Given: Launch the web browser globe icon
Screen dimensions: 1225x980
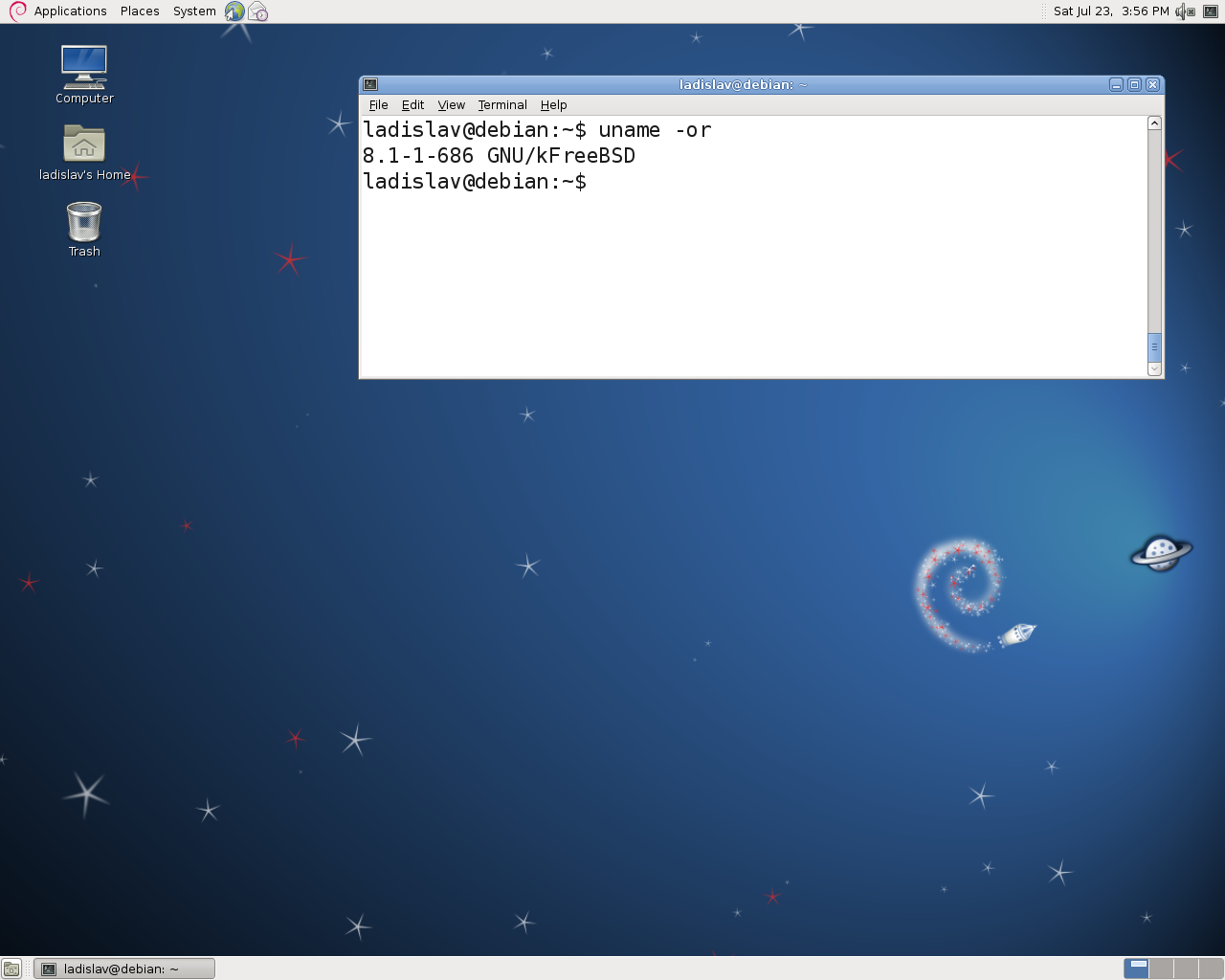Looking at the screenshot, I should (234, 11).
